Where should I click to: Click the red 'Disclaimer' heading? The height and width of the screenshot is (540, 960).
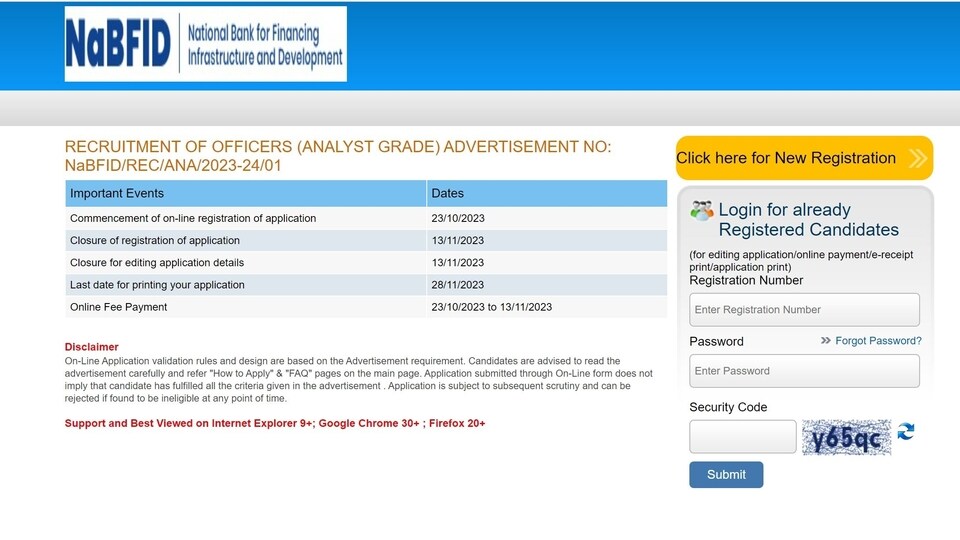[91, 347]
